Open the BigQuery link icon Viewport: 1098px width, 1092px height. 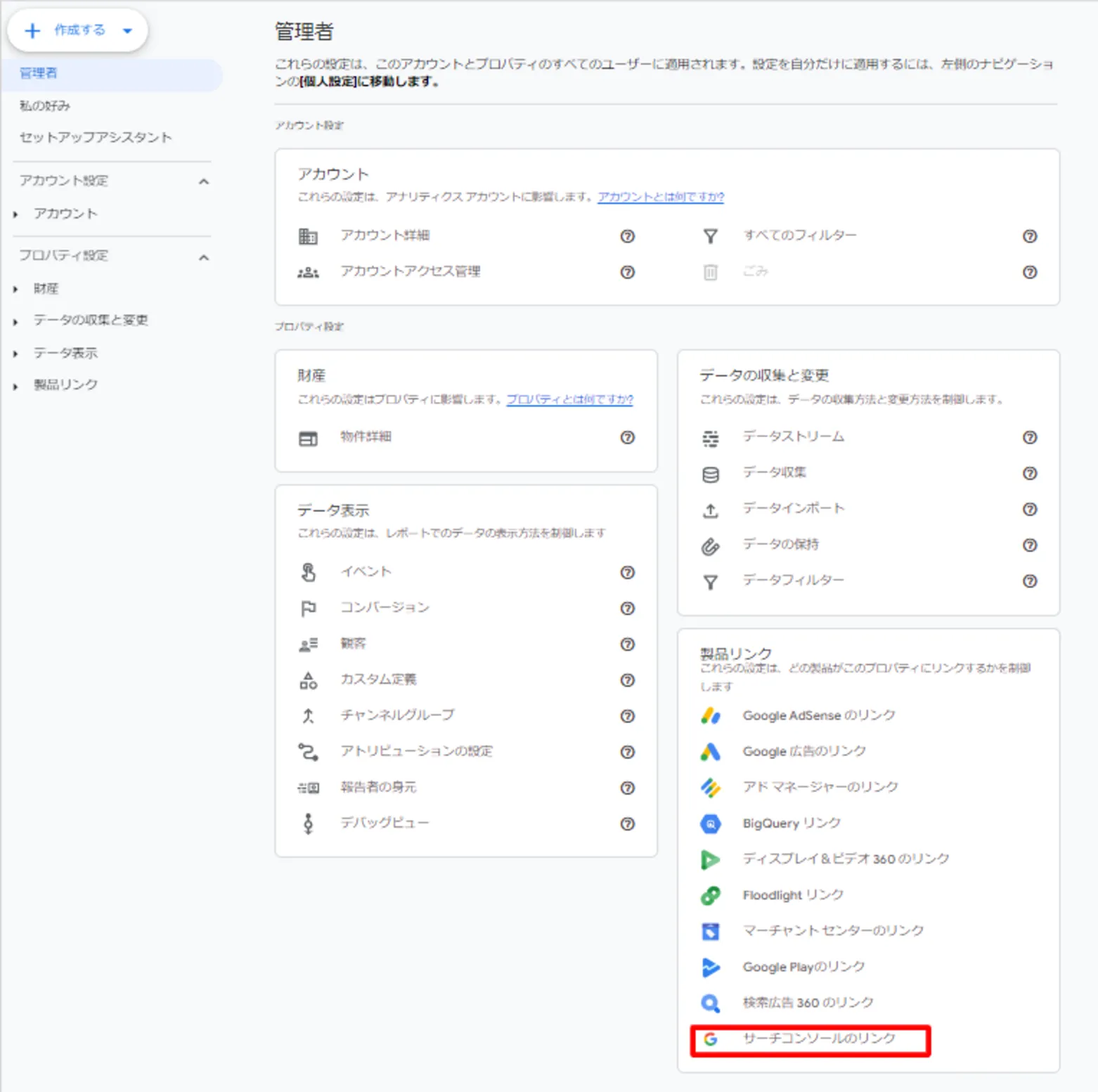[711, 823]
